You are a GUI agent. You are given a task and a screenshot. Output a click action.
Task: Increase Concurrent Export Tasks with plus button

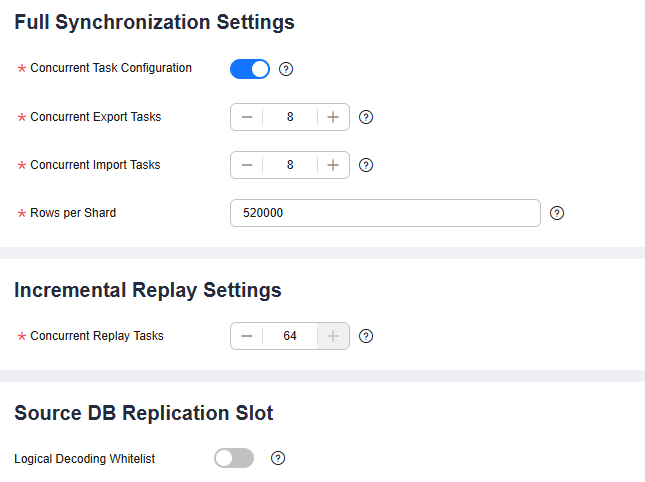[333, 117]
